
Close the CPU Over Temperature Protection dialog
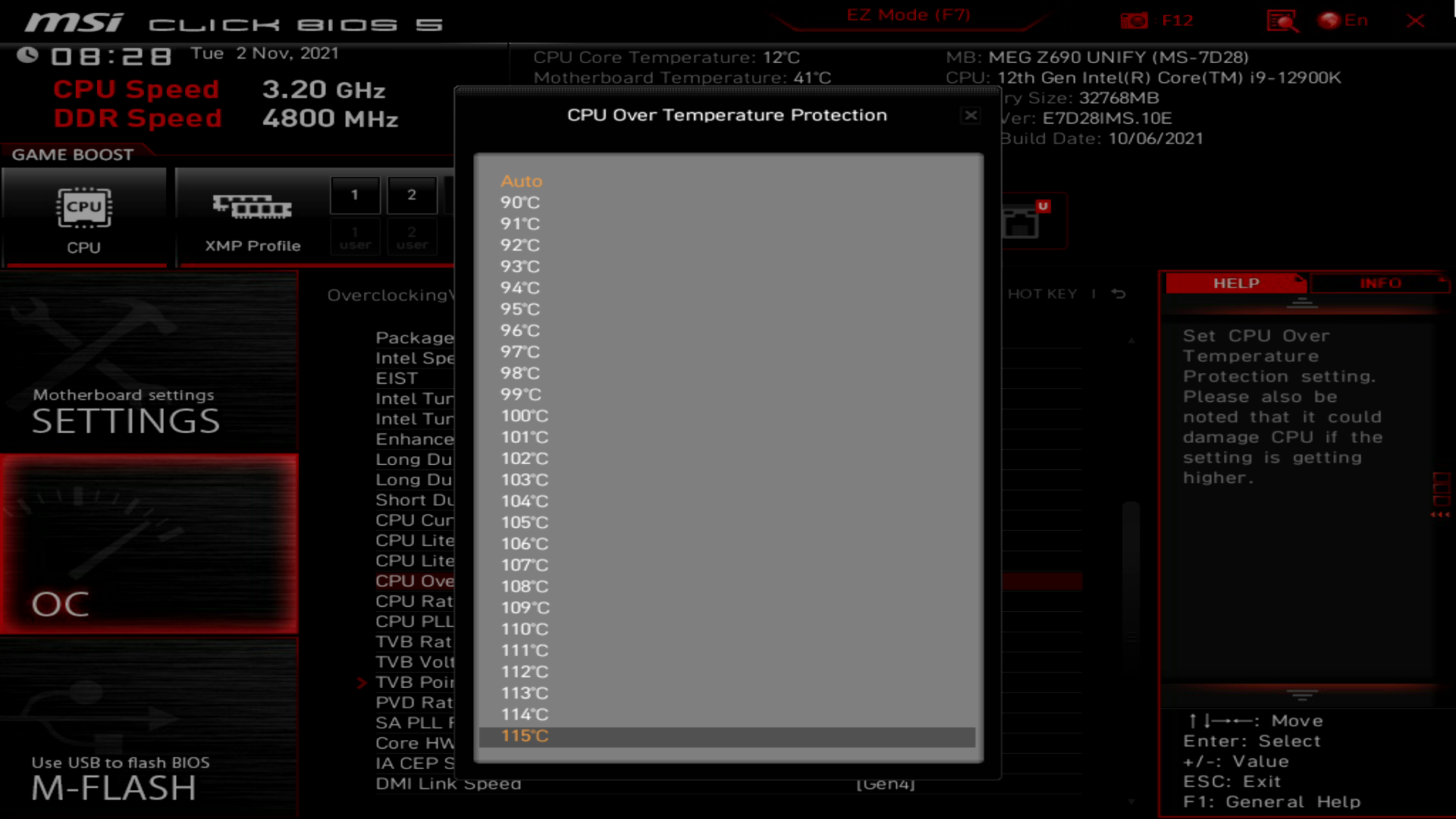point(971,115)
